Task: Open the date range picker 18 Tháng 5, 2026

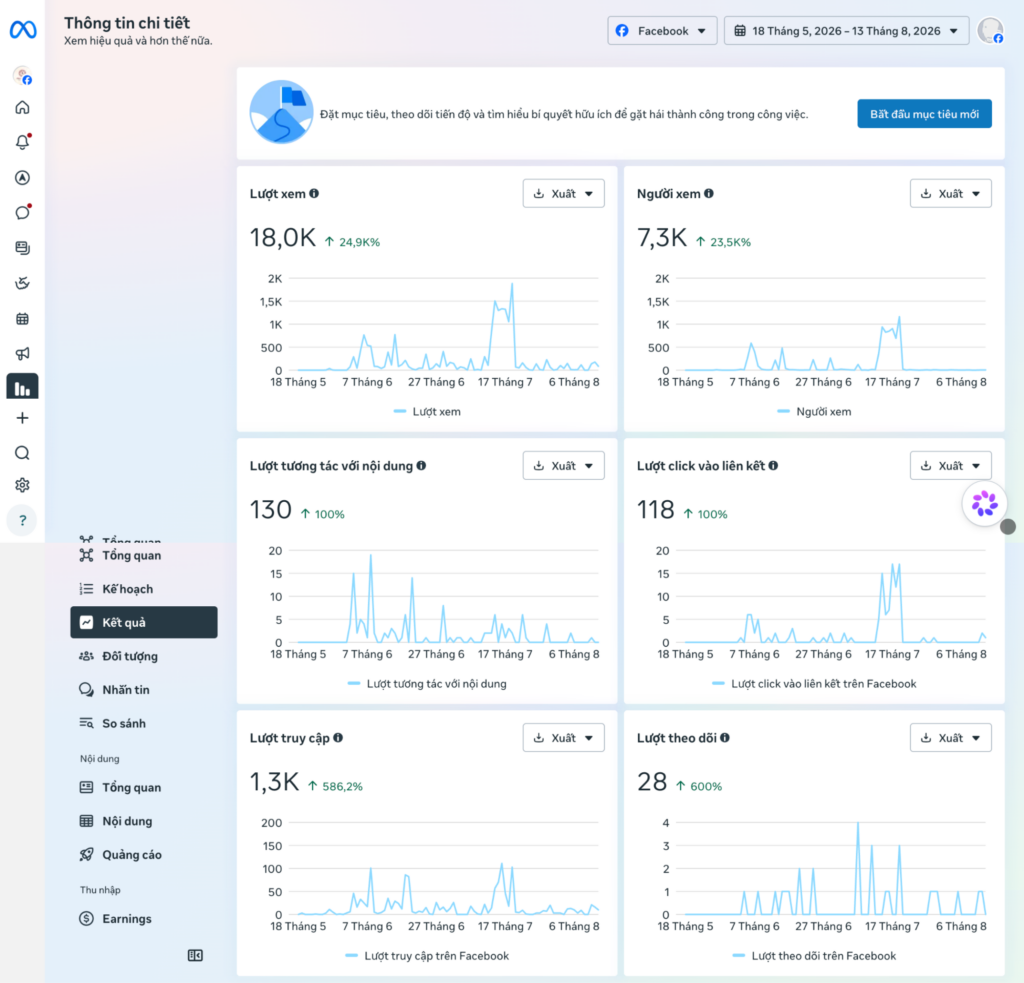Action: (x=846, y=31)
